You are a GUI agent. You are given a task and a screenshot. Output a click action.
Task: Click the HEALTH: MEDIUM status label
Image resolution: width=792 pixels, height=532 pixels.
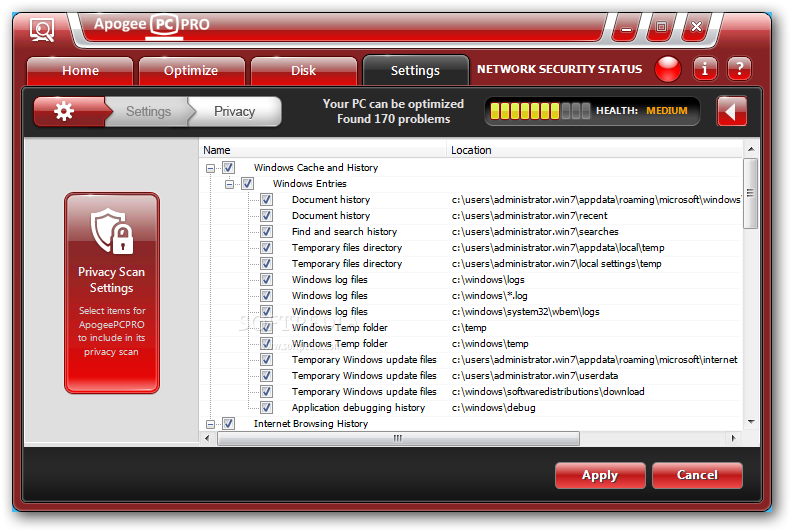pos(641,111)
